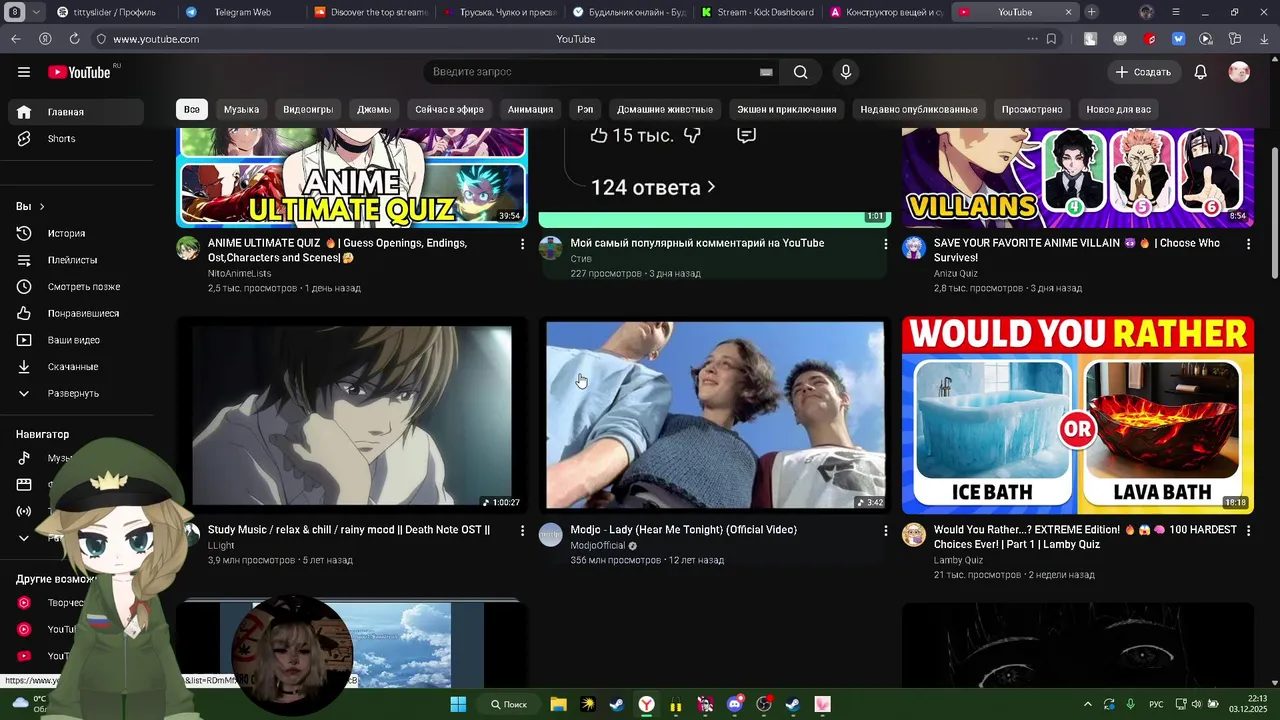Open options for Study Music Death Note video
Screen dimensions: 1280x720
[x=521, y=531]
